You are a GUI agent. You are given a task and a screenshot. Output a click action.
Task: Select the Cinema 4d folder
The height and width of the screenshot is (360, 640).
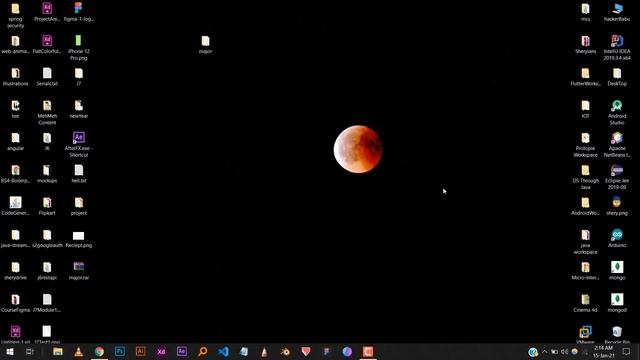[x=585, y=303]
